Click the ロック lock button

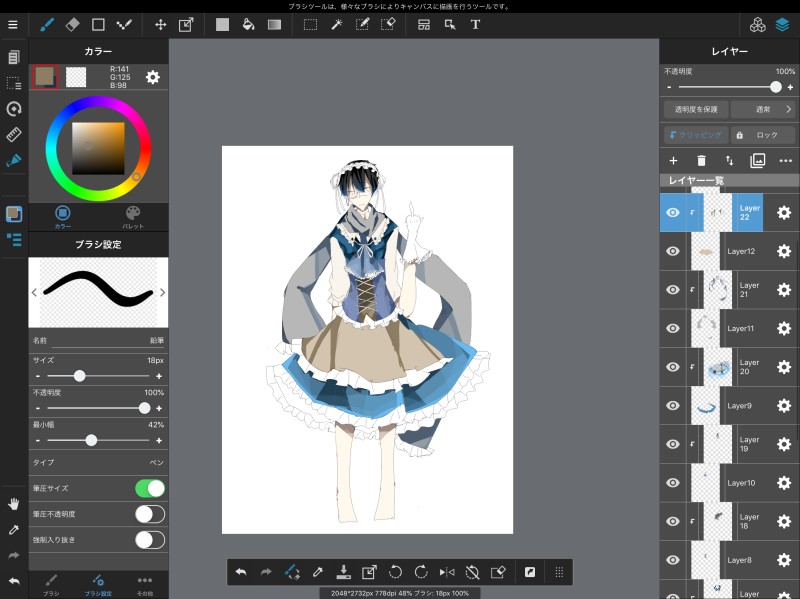pos(763,135)
